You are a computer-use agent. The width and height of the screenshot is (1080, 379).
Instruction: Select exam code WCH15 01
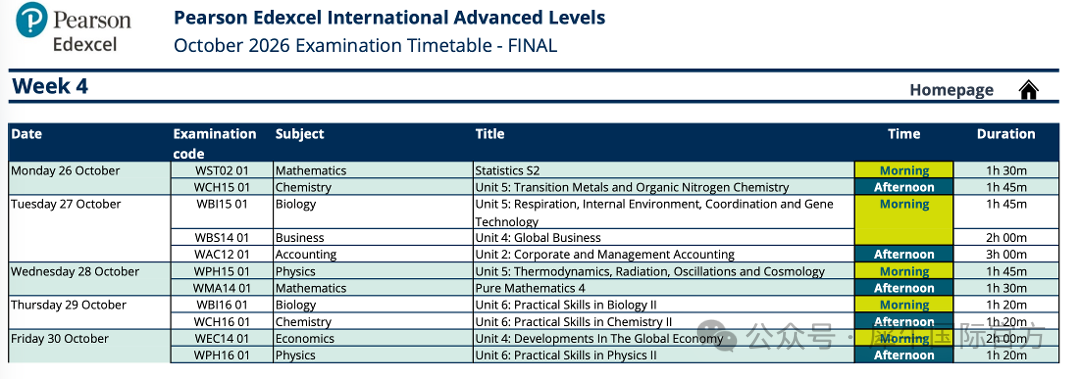(222, 187)
